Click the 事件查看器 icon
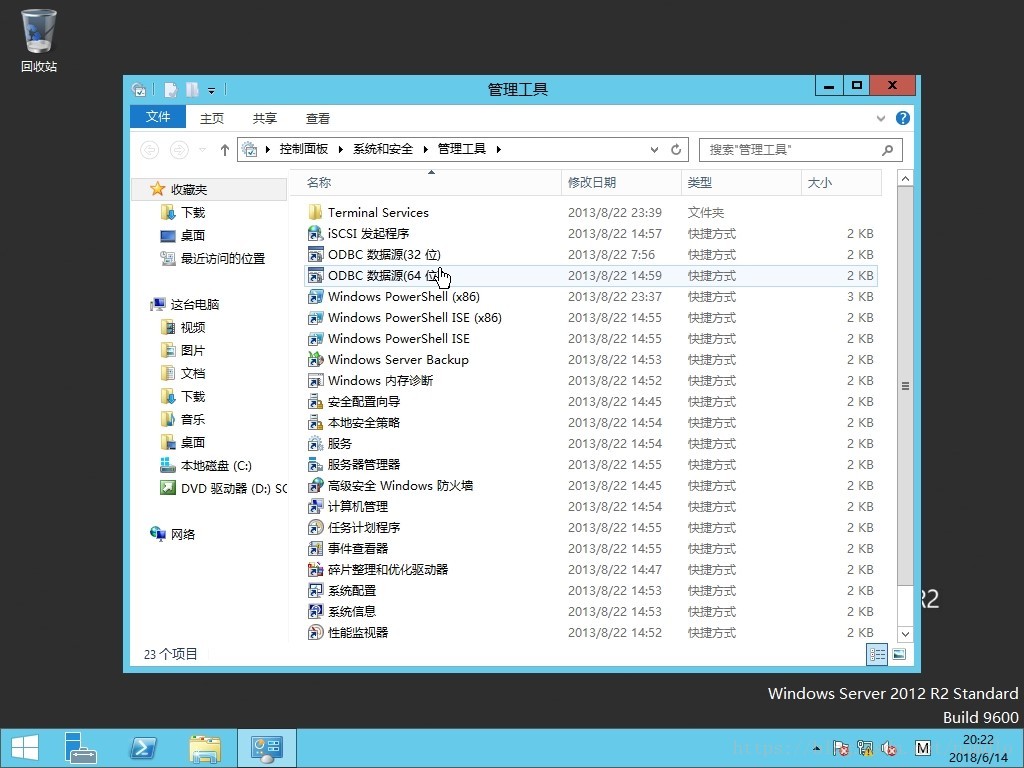This screenshot has height=768, width=1024. click(315, 549)
